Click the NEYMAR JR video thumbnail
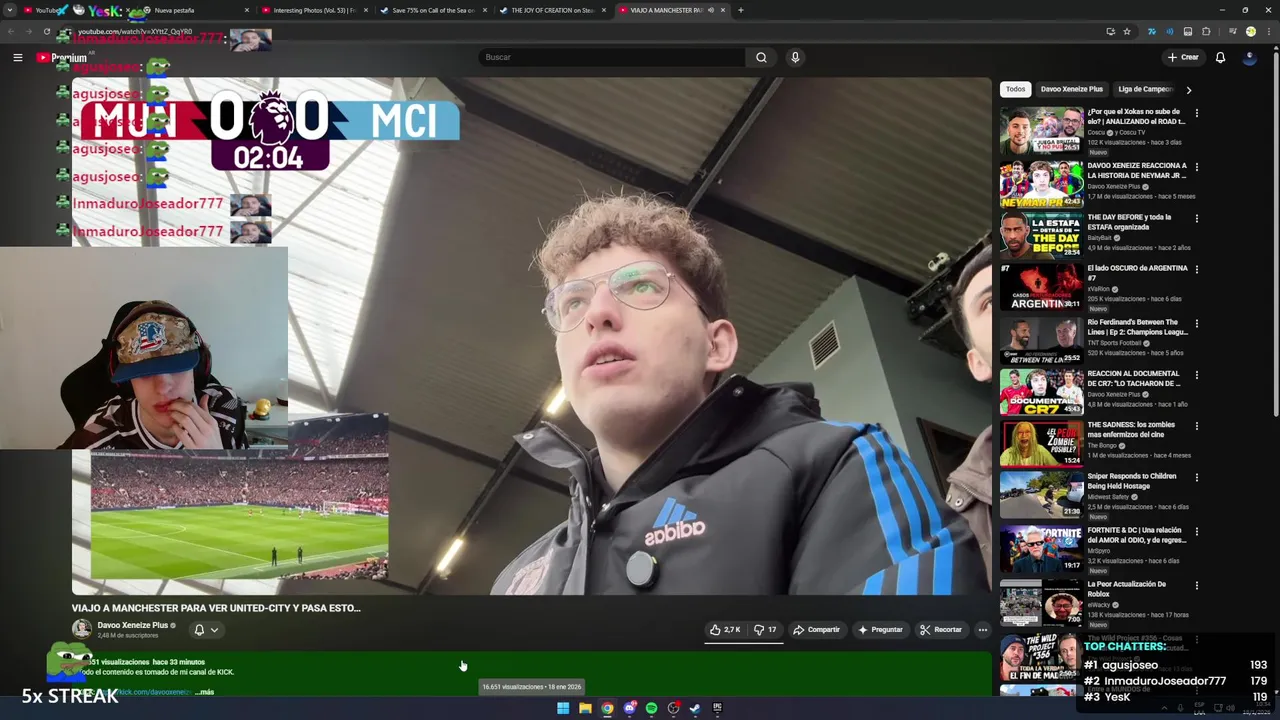The image size is (1280, 720). tap(1041, 184)
